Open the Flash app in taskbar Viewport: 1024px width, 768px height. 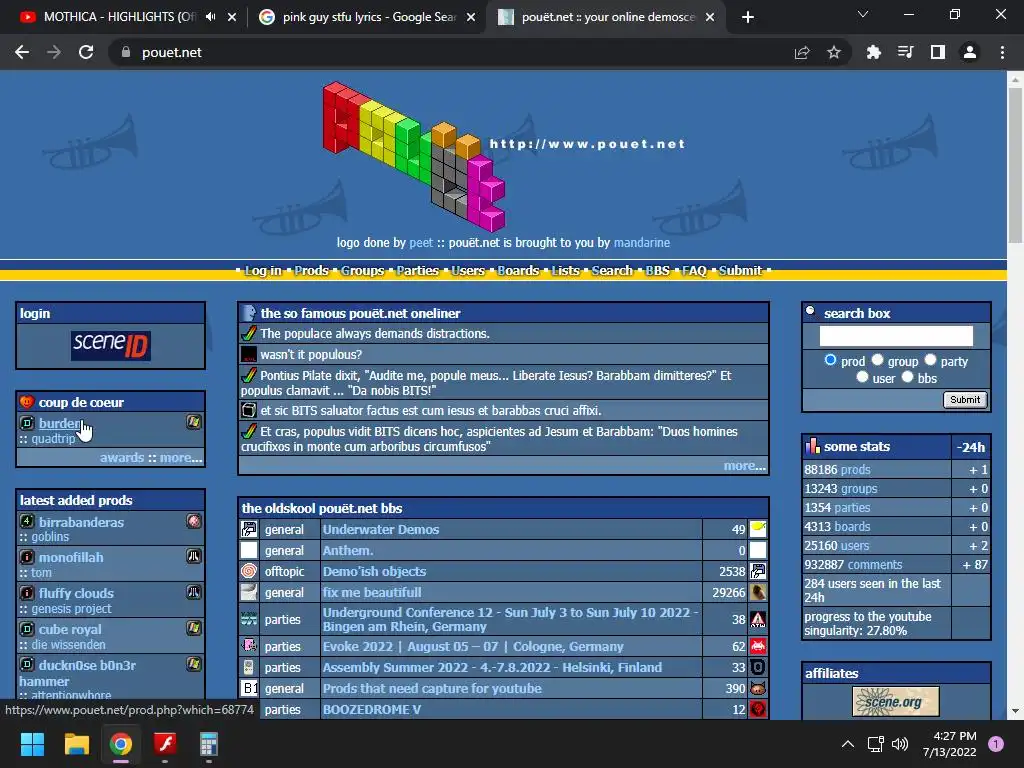pyautogui.click(x=165, y=744)
